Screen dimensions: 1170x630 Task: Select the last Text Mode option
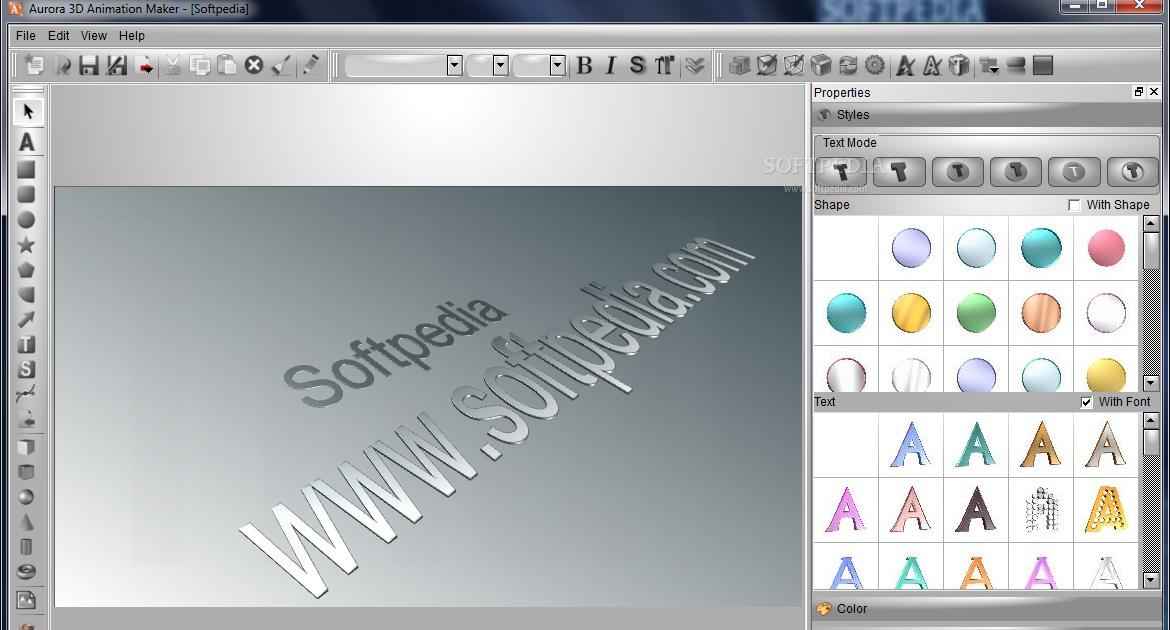click(1133, 172)
